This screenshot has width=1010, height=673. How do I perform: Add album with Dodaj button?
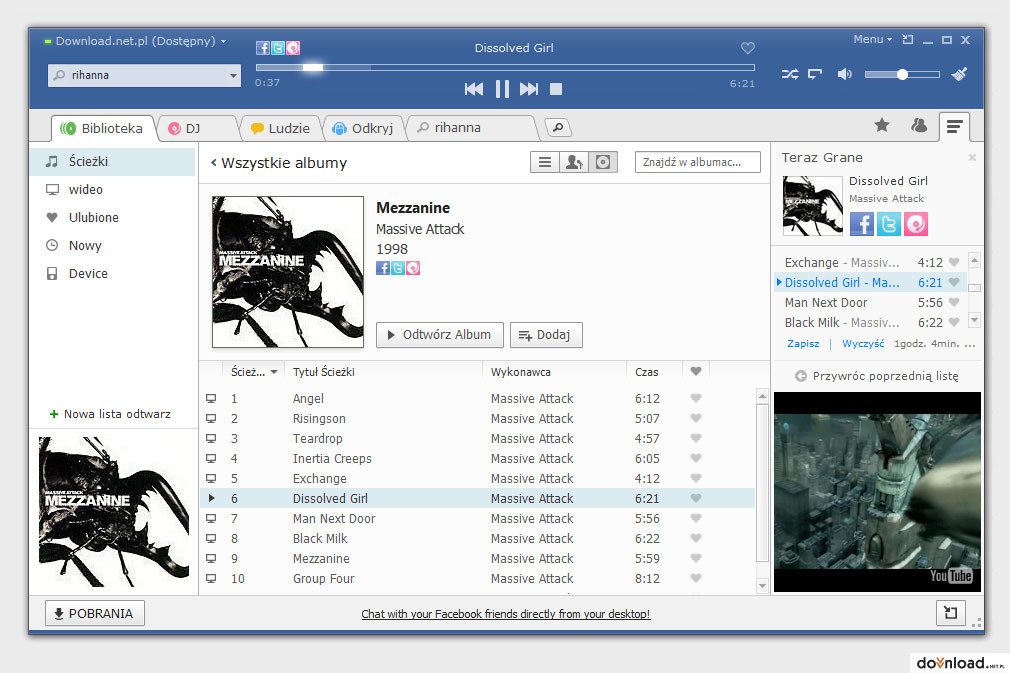pyautogui.click(x=546, y=335)
